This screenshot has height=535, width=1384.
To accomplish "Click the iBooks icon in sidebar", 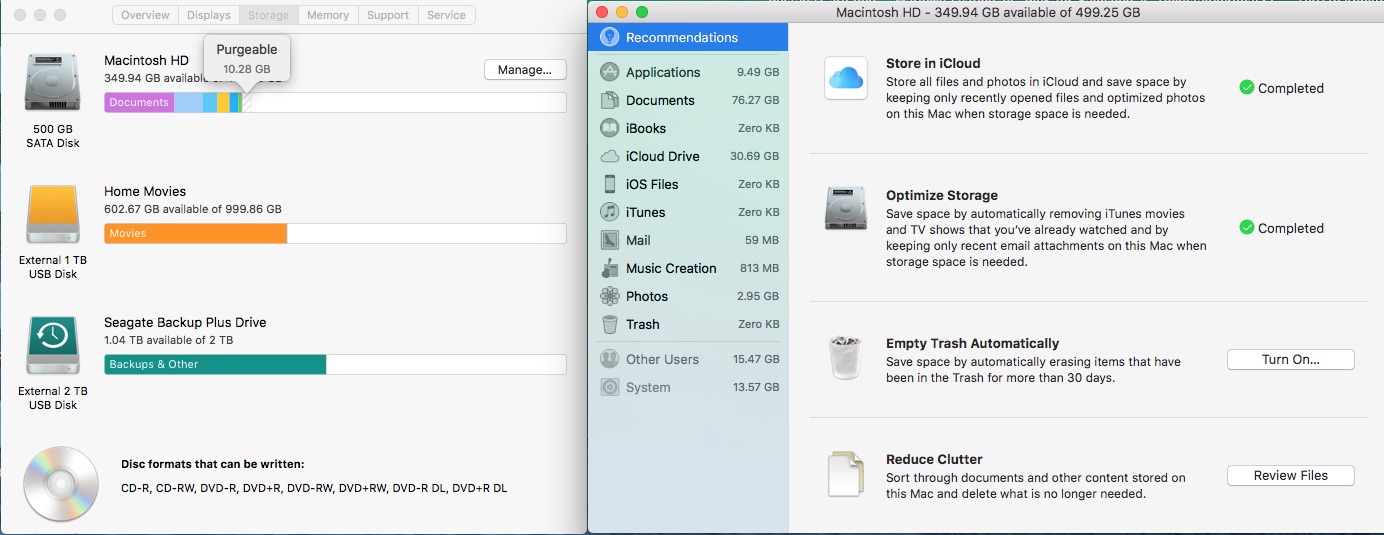I will 609,128.
